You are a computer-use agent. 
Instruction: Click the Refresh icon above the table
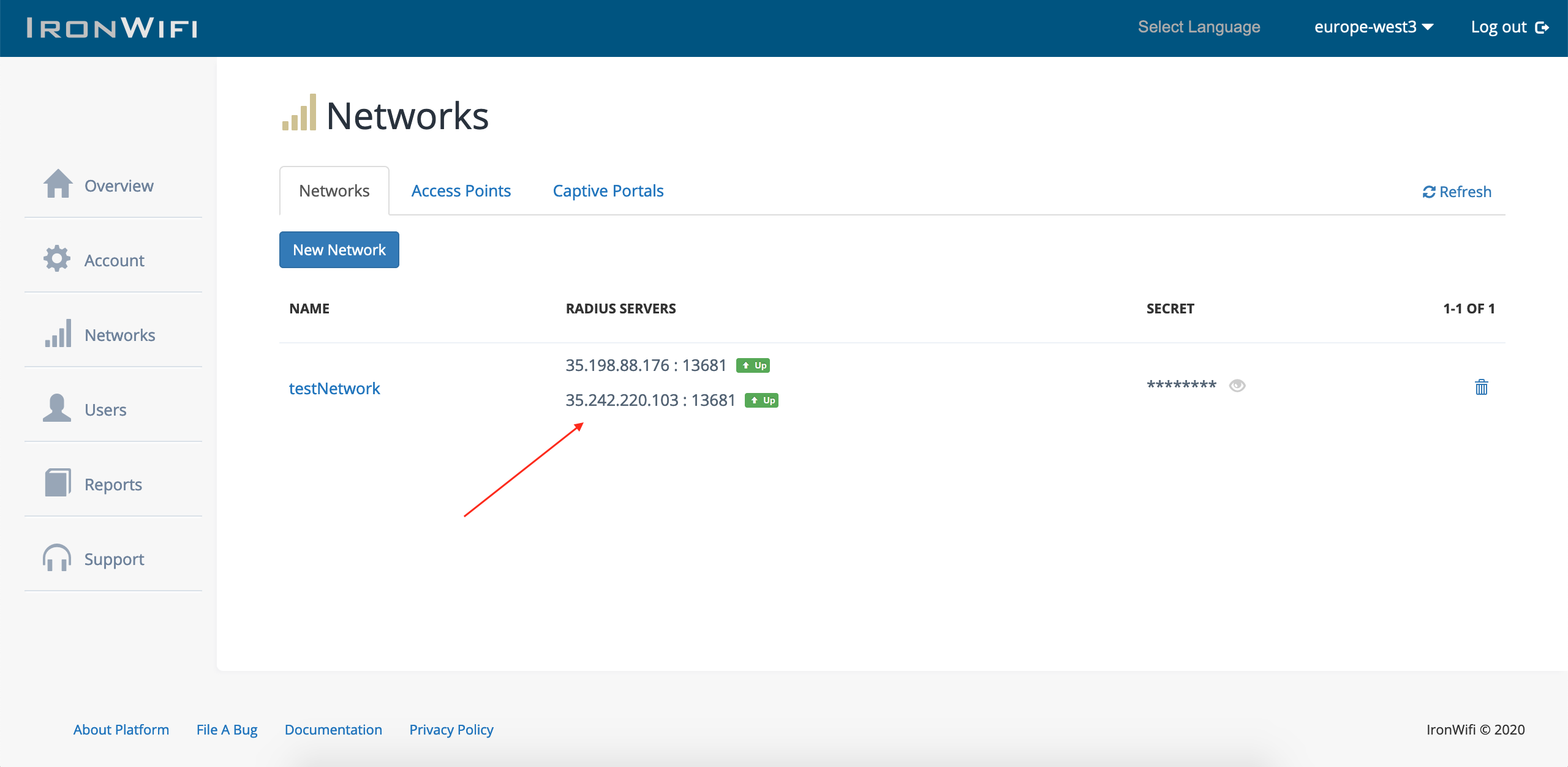pyautogui.click(x=1429, y=192)
